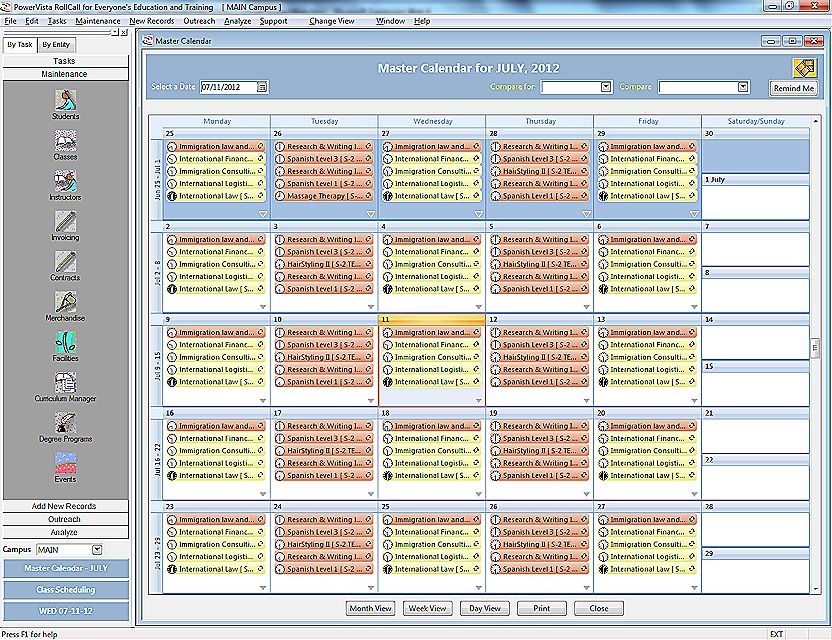Click the Events icon in sidebar
832x640 pixels.
65,463
